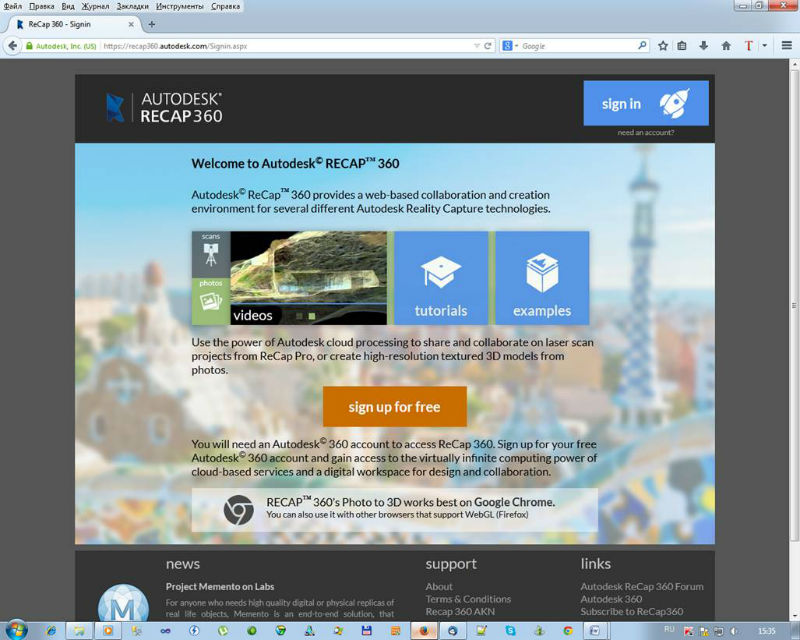Go to the Firefox home page icon
The image size is (800, 640).
pyautogui.click(x=726, y=46)
